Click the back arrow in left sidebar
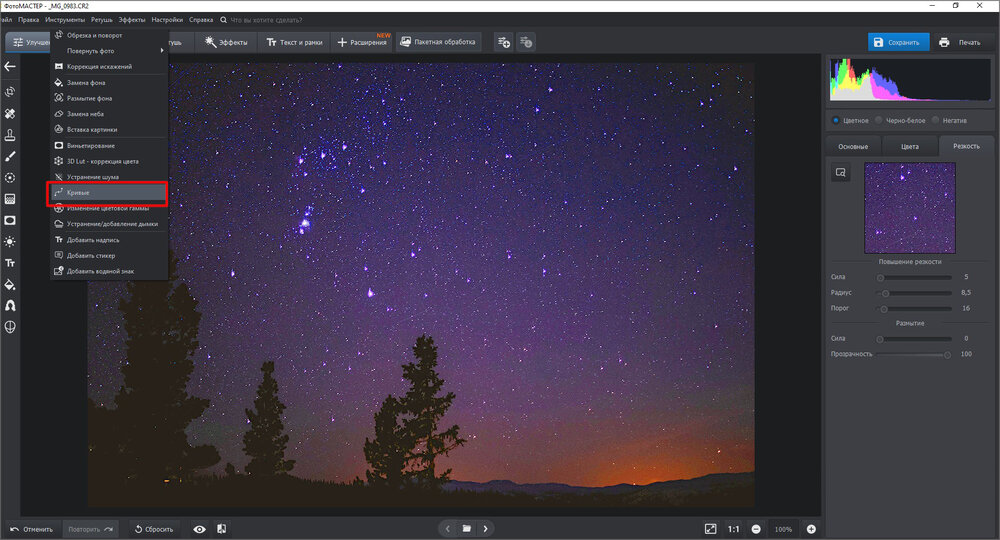1000x540 pixels. [10, 67]
